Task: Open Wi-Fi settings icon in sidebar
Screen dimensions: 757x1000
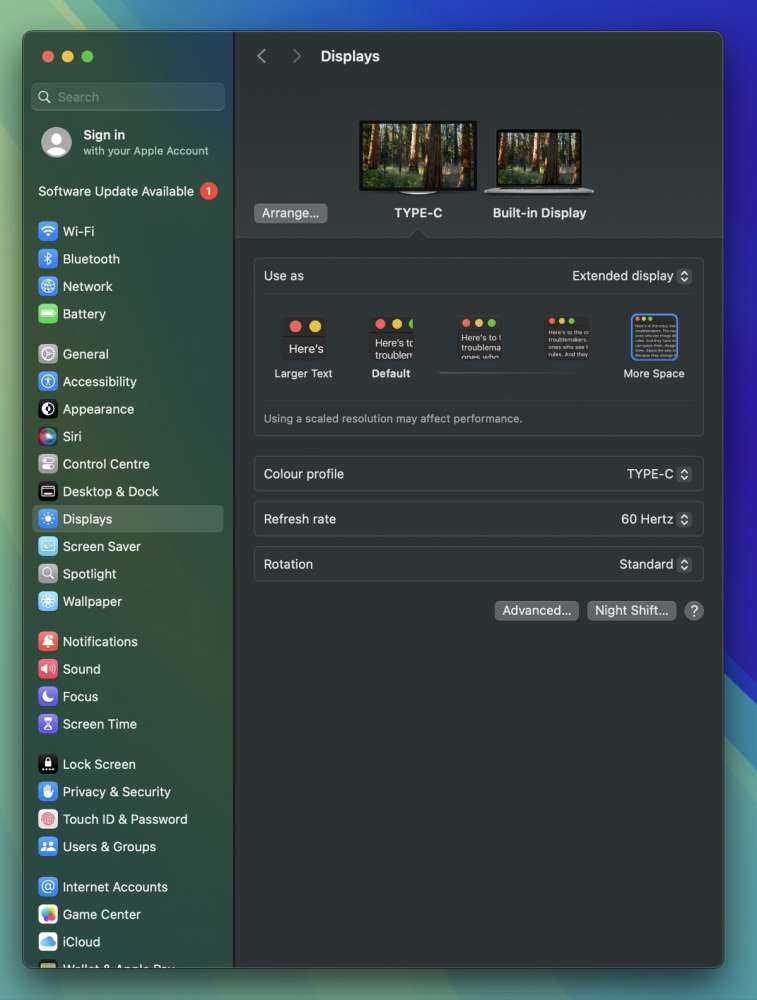Action: tap(48, 231)
